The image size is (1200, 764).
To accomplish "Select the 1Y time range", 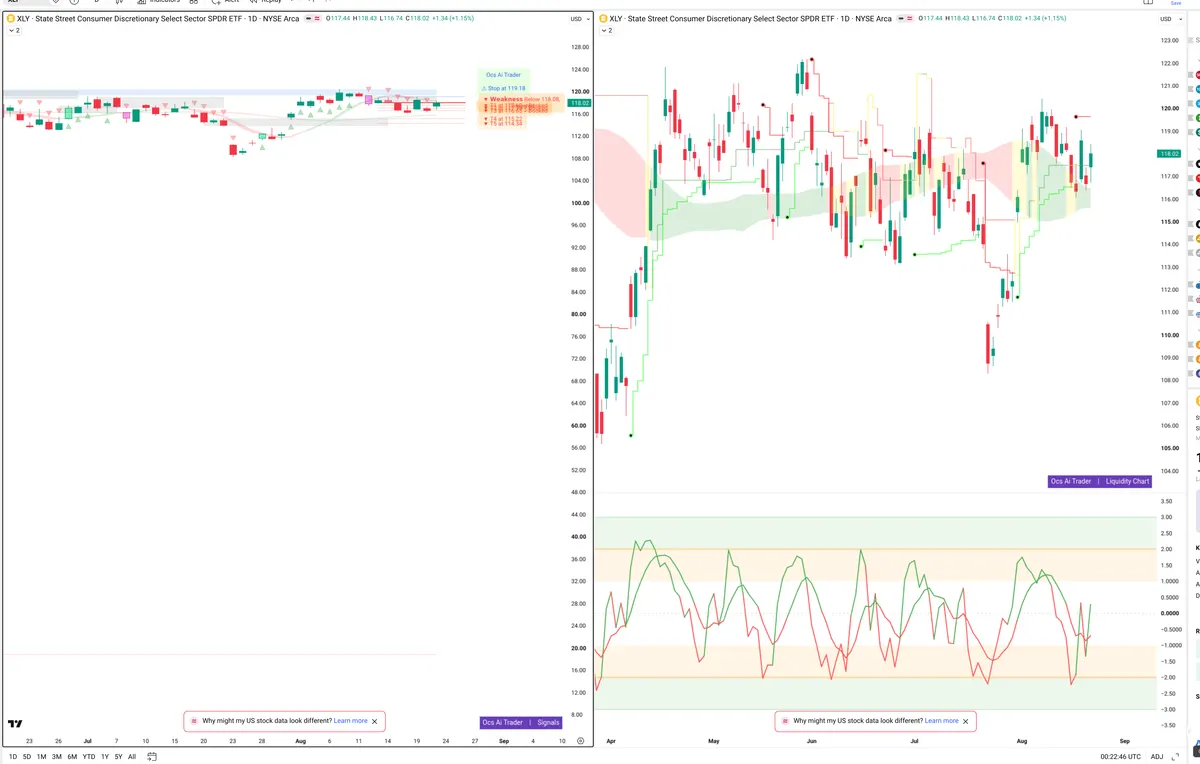I will click(x=105, y=757).
